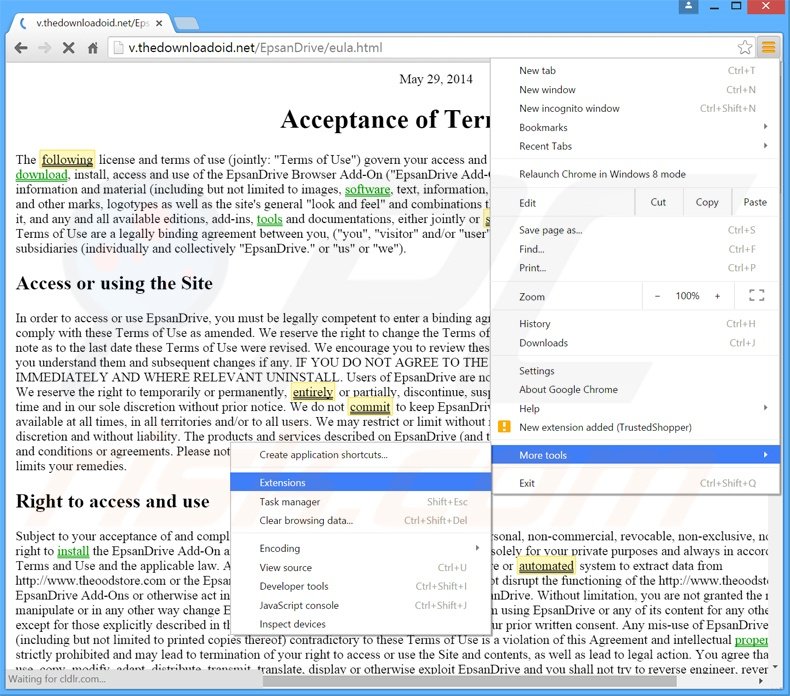Screen dimensions: 790x696
Task: Click the vertical scrollbar down arrow
Action: click(775, 666)
